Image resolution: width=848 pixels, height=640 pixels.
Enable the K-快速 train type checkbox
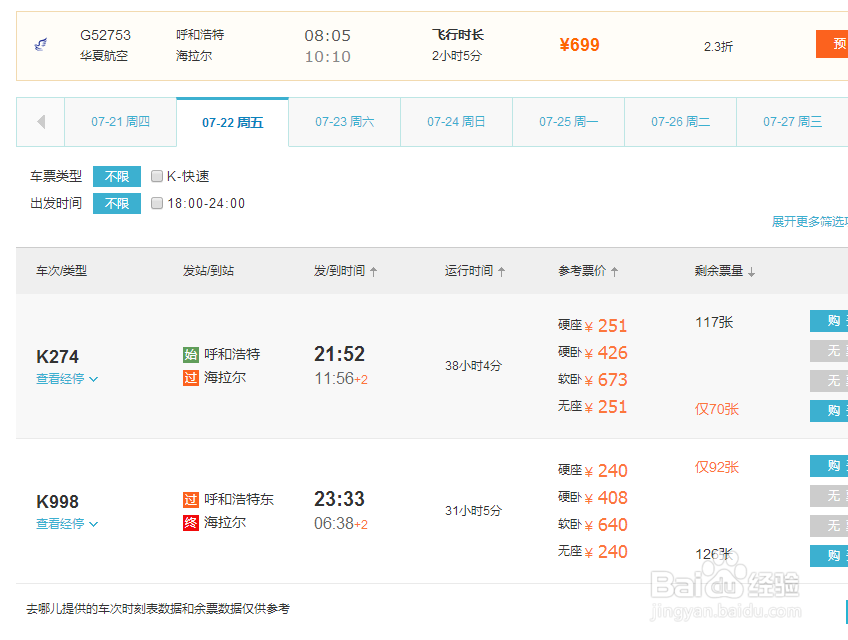pos(157,177)
